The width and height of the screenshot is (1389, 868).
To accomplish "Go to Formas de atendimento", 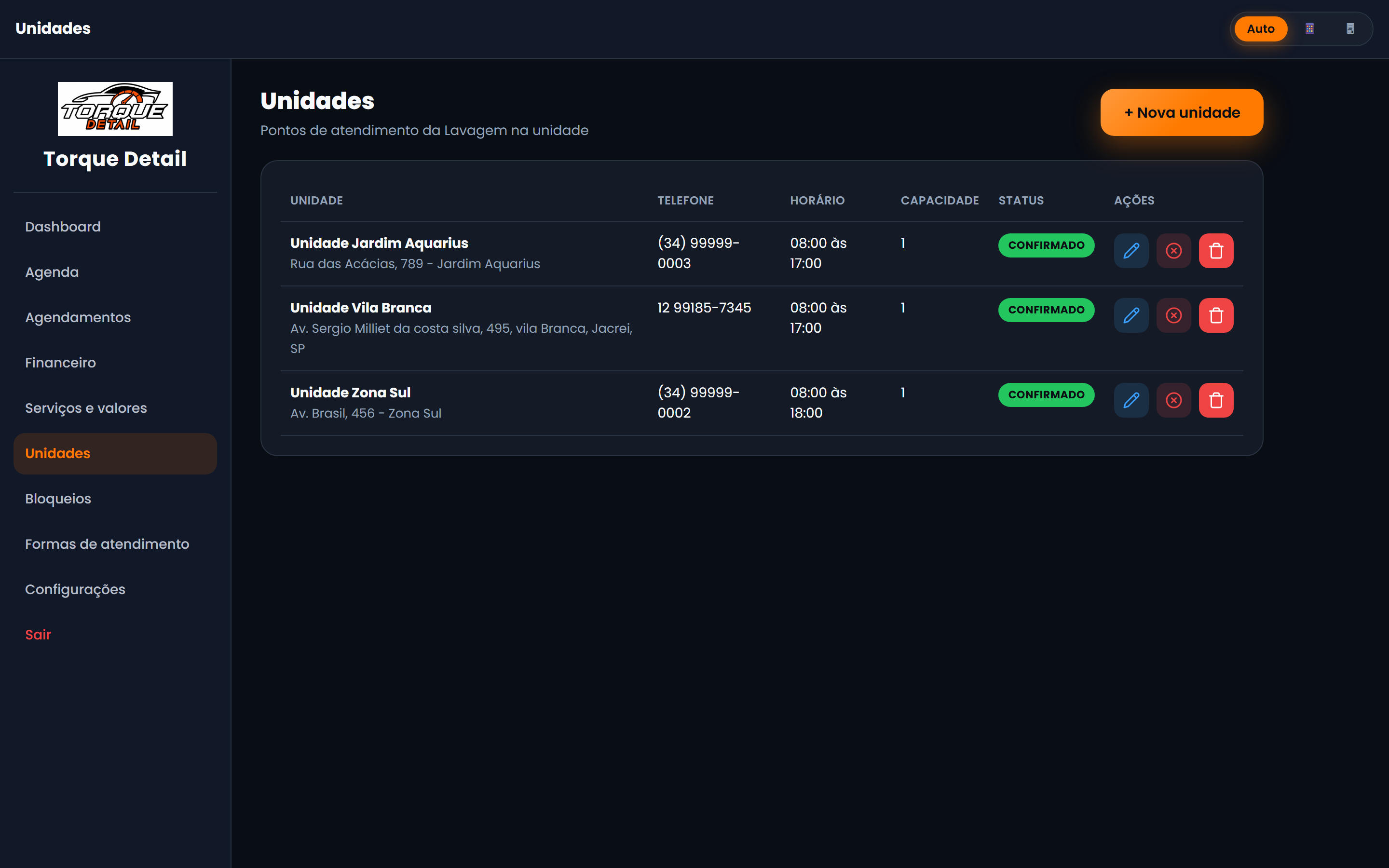I will tap(115, 544).
